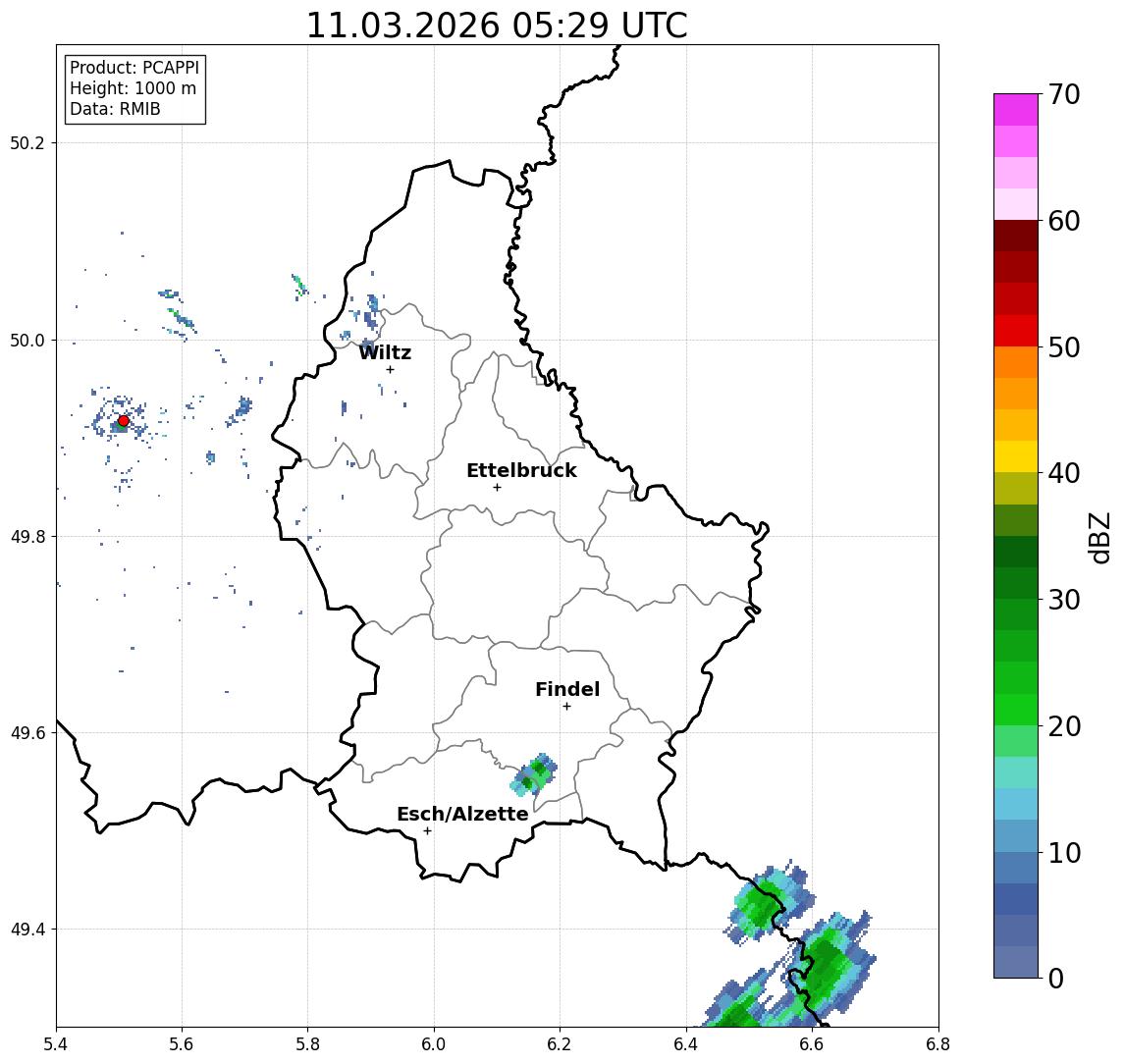The image size is (1124, 1064).
Task: Click the colorbar tick label 70
Action: tap(1064, 94)
